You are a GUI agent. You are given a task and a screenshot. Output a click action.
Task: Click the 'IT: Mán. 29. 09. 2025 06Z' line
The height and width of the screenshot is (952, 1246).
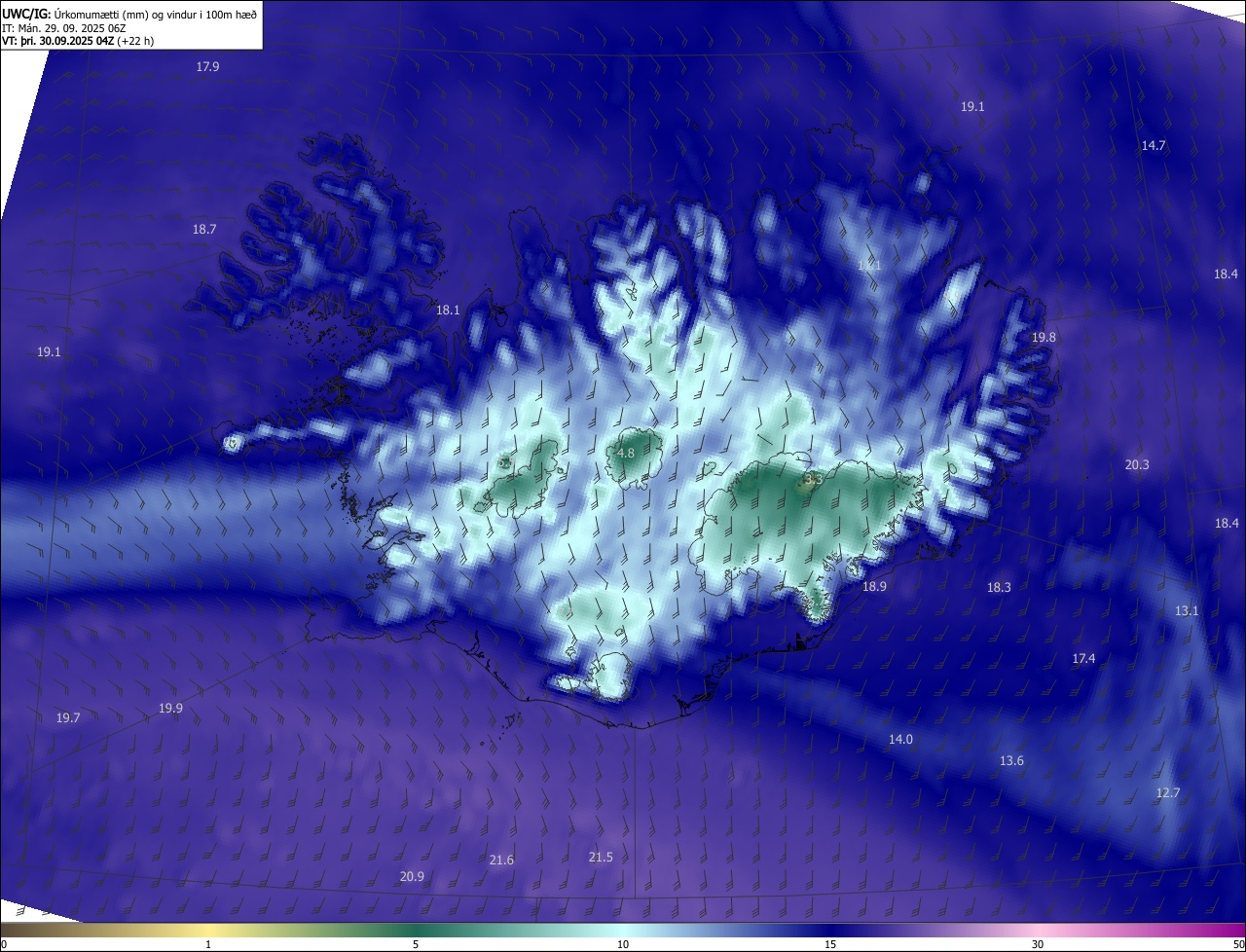(x=65, y=28)
